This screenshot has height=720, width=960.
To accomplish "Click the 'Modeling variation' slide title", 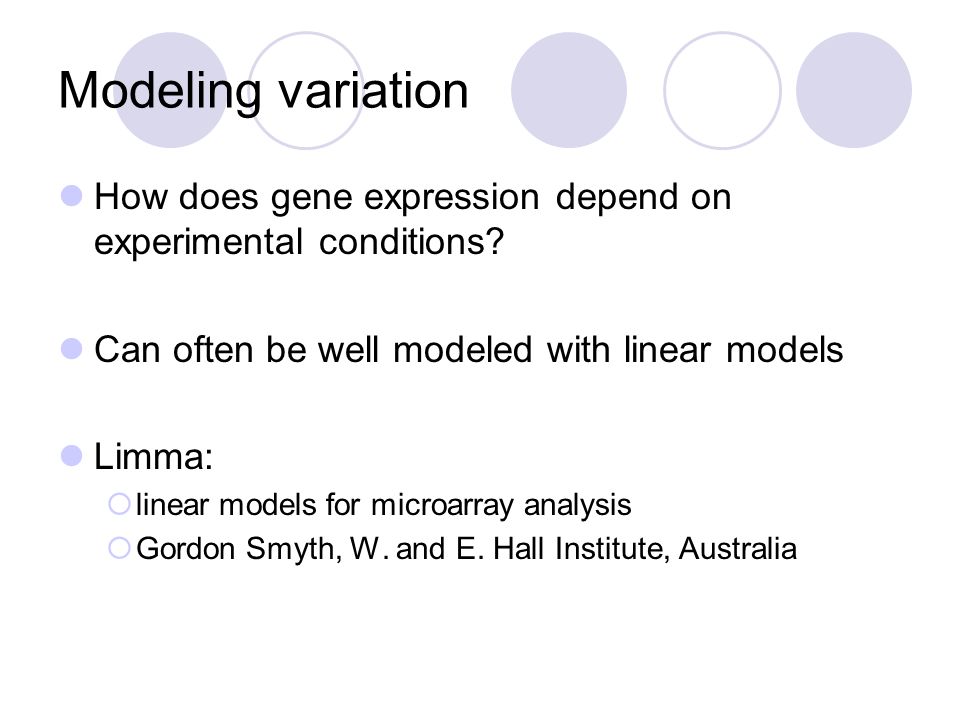I will 263,92.
